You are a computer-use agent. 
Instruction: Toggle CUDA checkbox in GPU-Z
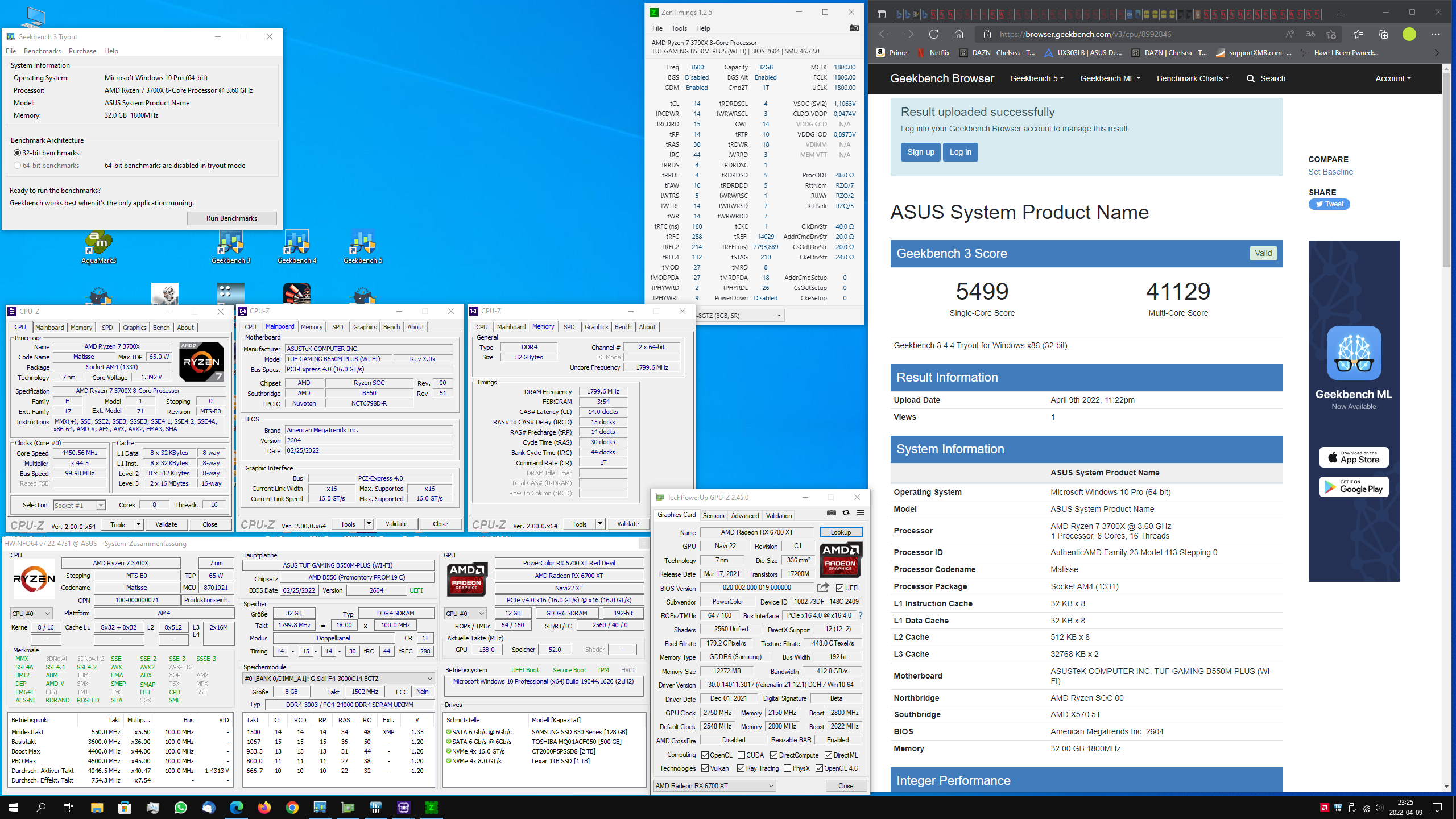(741, 755)
